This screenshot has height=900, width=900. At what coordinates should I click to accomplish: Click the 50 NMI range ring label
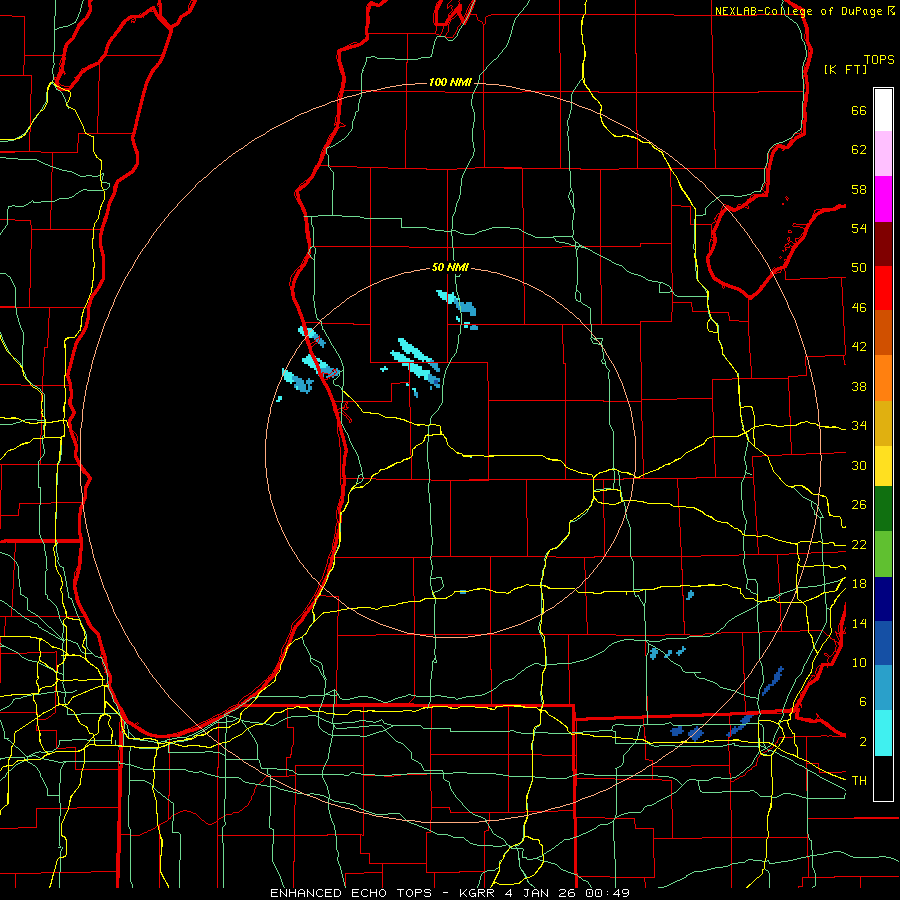click(x=450, y=267)
